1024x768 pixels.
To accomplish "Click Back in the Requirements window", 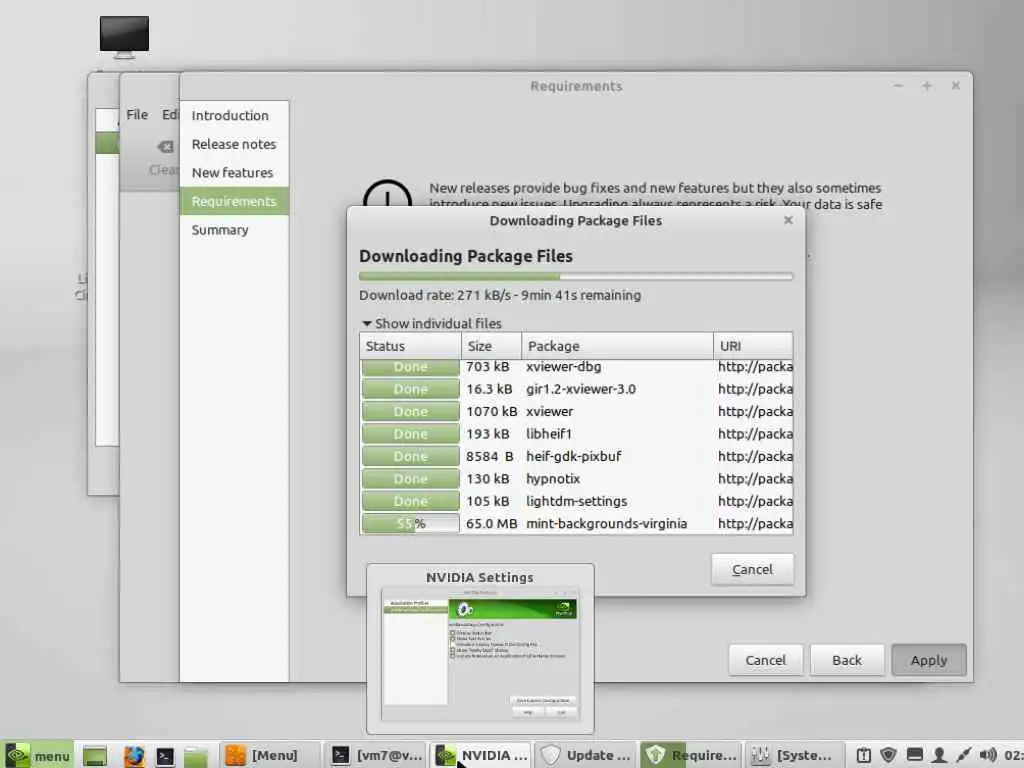I will 847,660.
